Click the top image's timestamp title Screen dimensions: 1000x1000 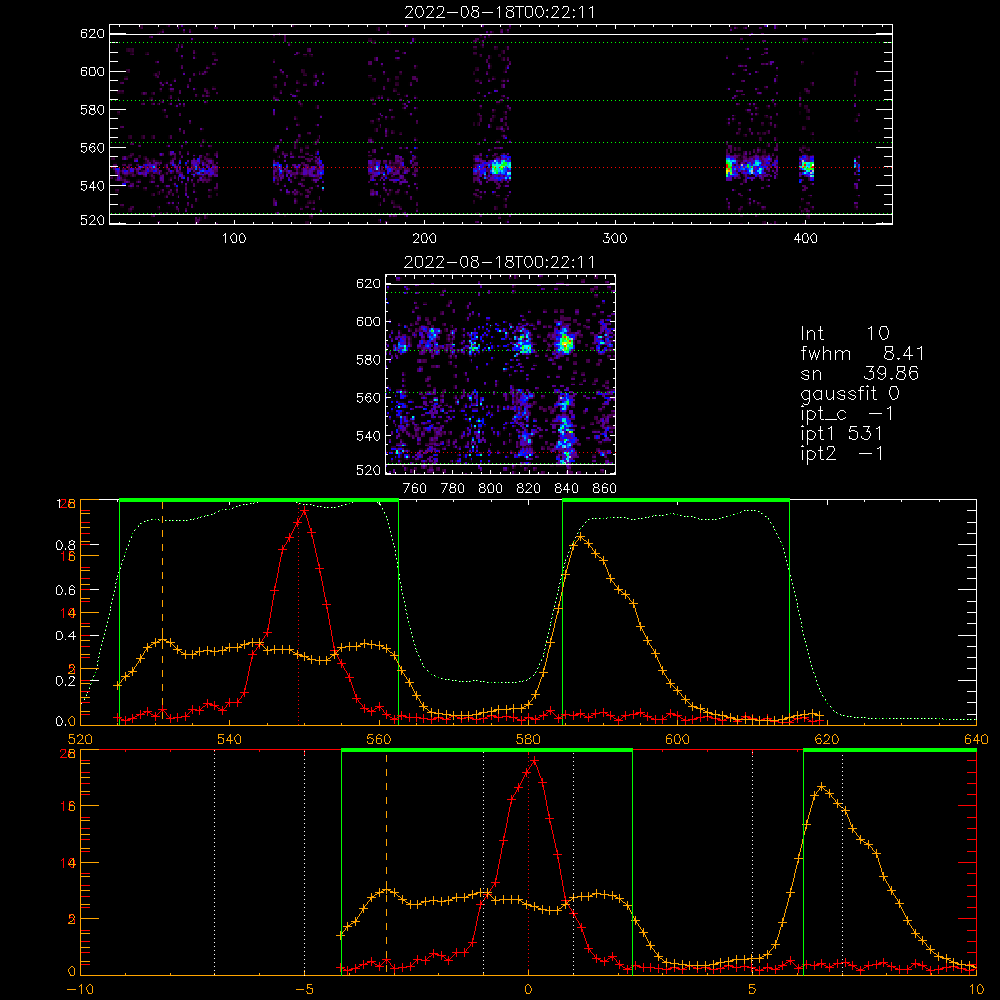[500, 12]
